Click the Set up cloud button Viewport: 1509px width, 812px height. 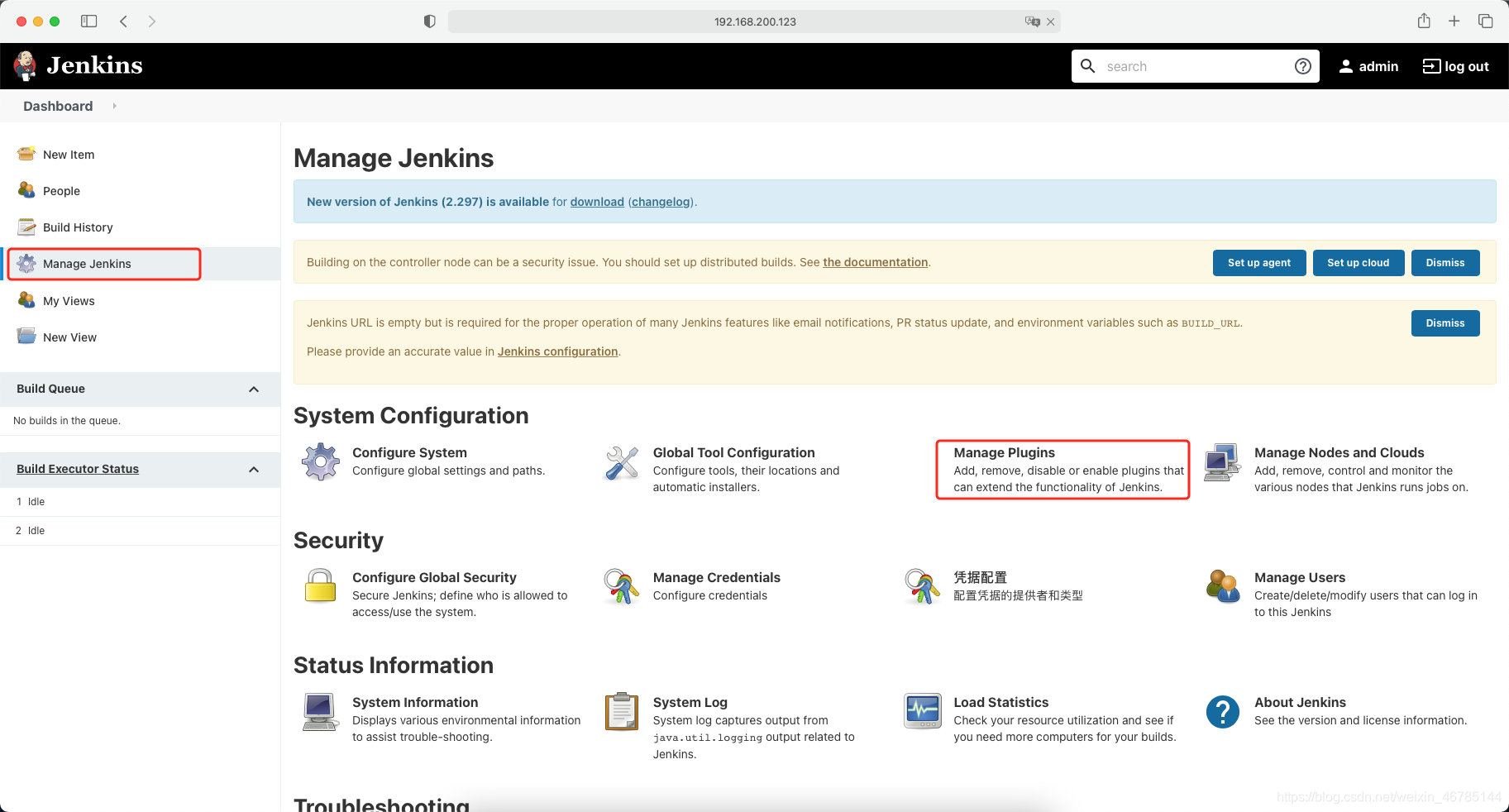(1359, 263)
